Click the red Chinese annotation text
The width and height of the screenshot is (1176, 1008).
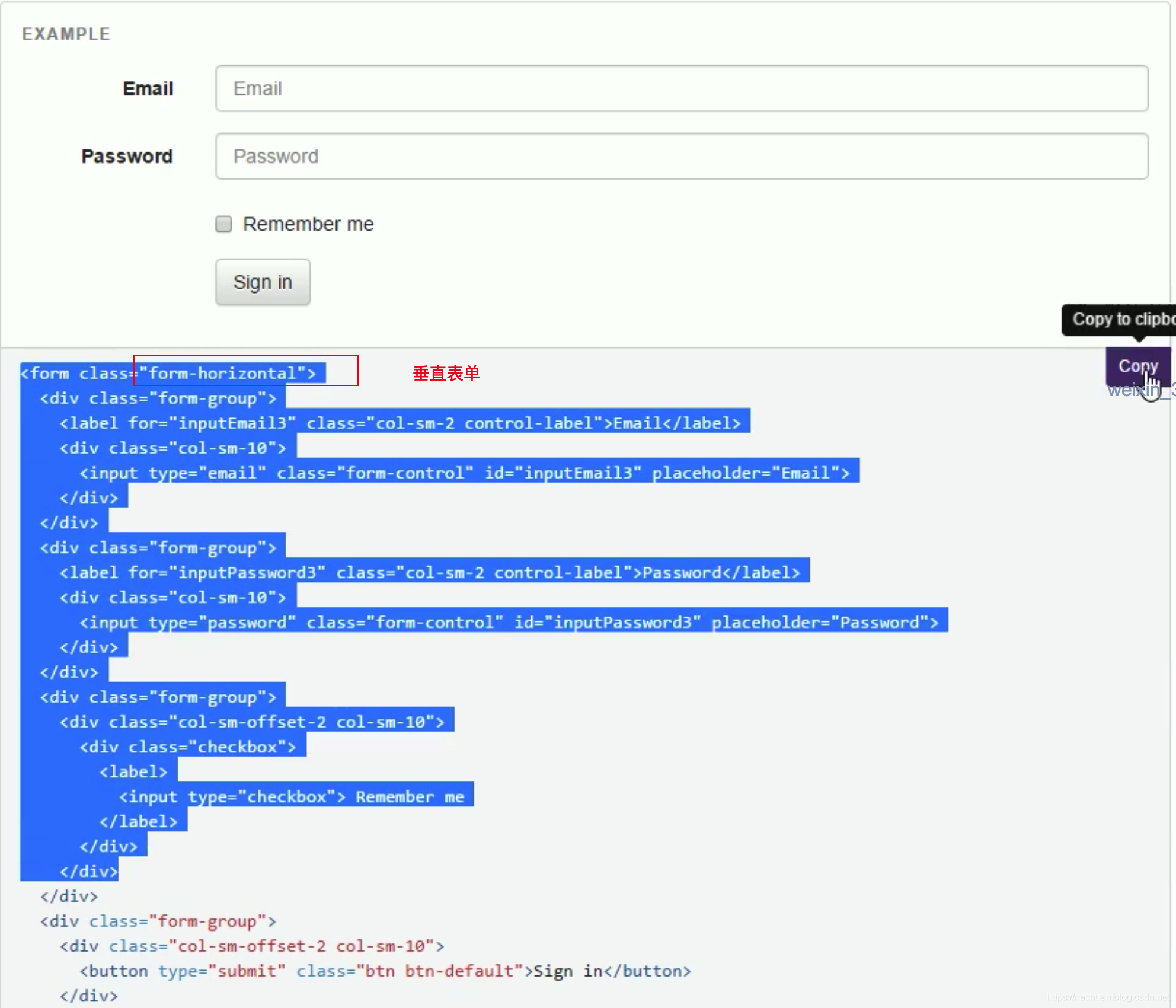point(446,374)
